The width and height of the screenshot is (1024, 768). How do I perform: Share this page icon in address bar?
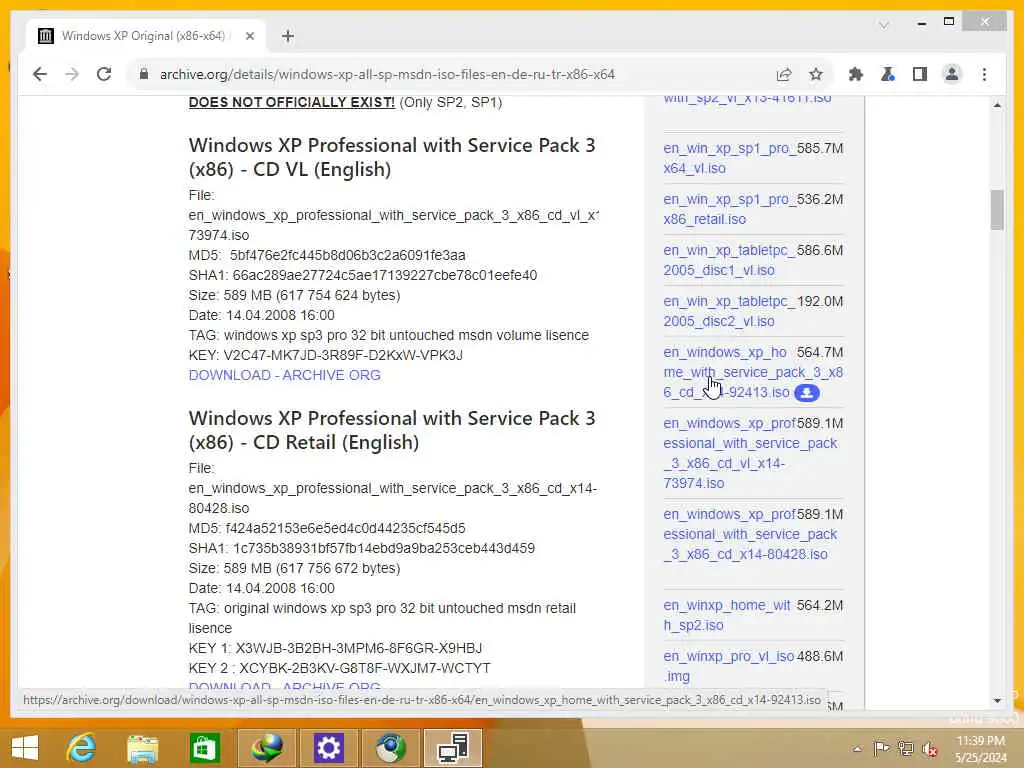click(x=784, y=74)
